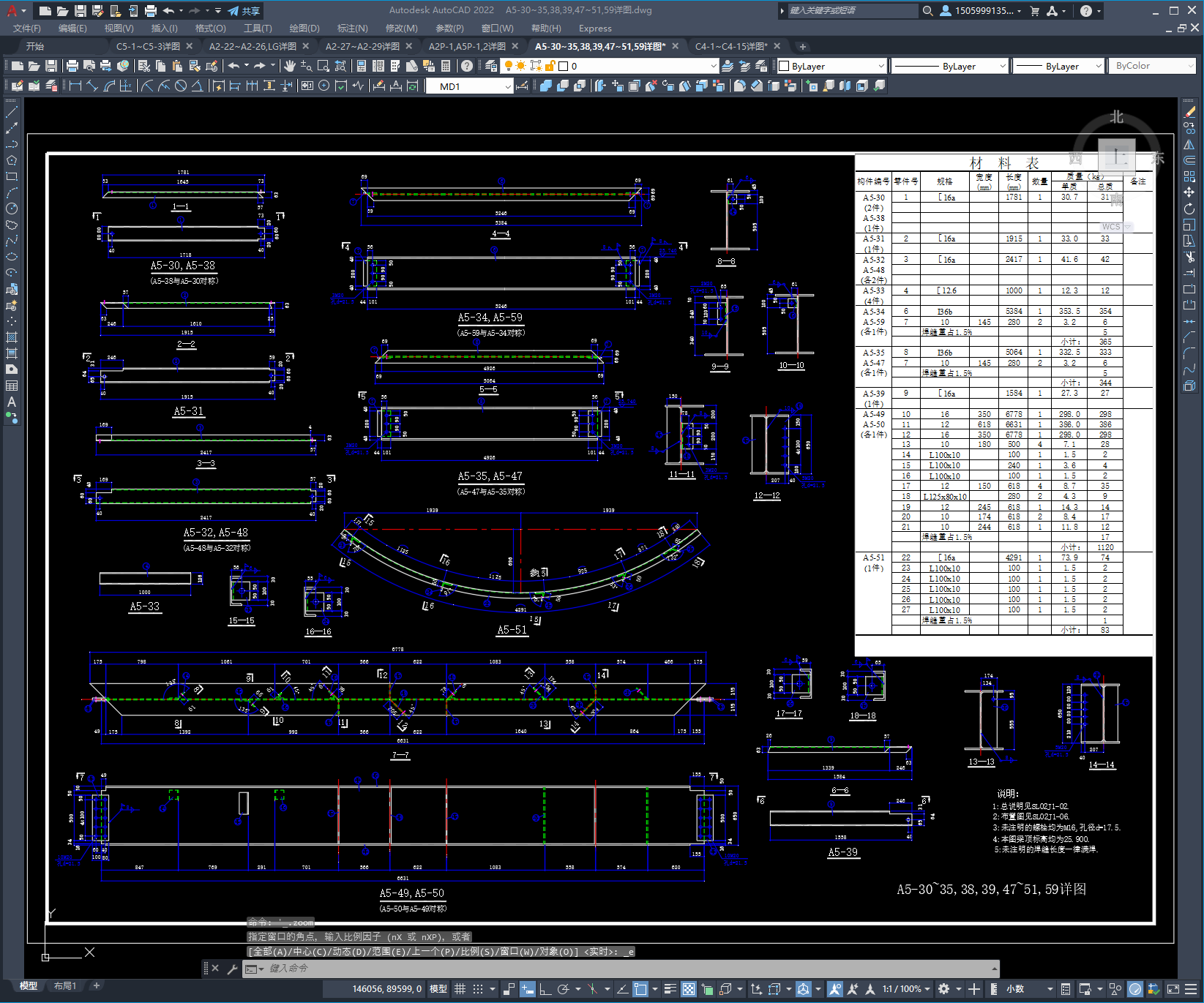
Task: Click Linear dimension tool icon
Action: pyautogui.click(x=75, y=86)
